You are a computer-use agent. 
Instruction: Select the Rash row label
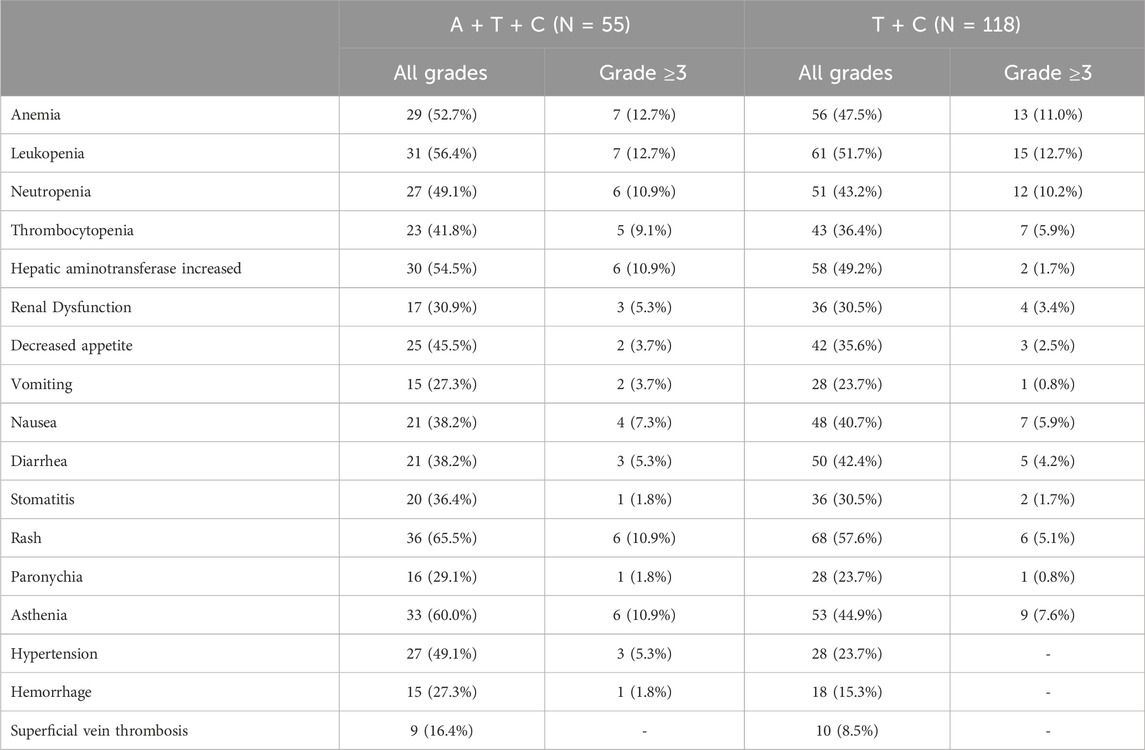27,539
